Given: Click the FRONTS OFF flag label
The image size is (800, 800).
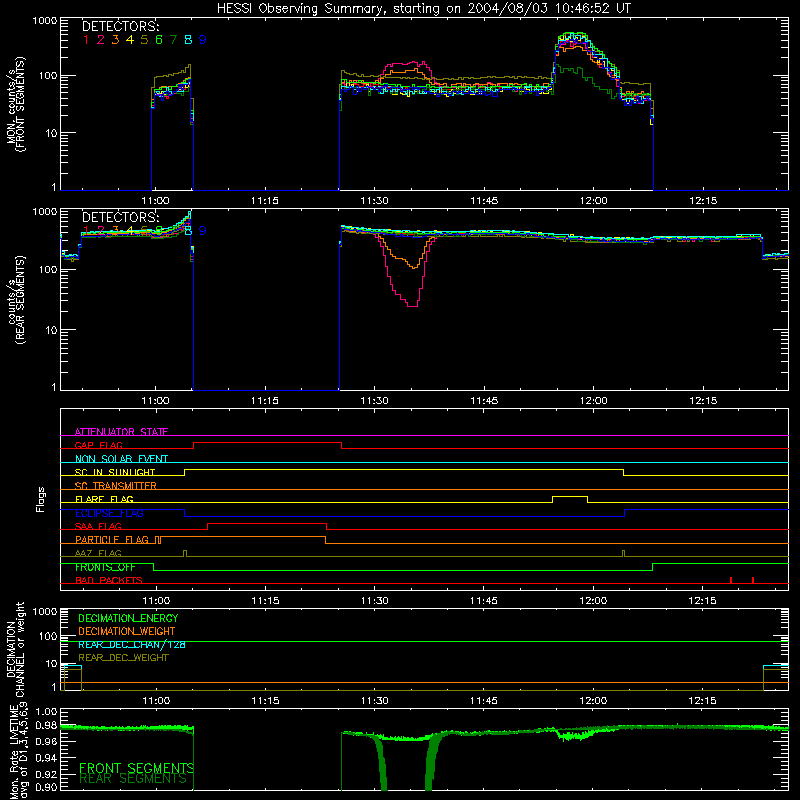Looking at the screenshot, I should pyautogui.click(x=105, y=567).
